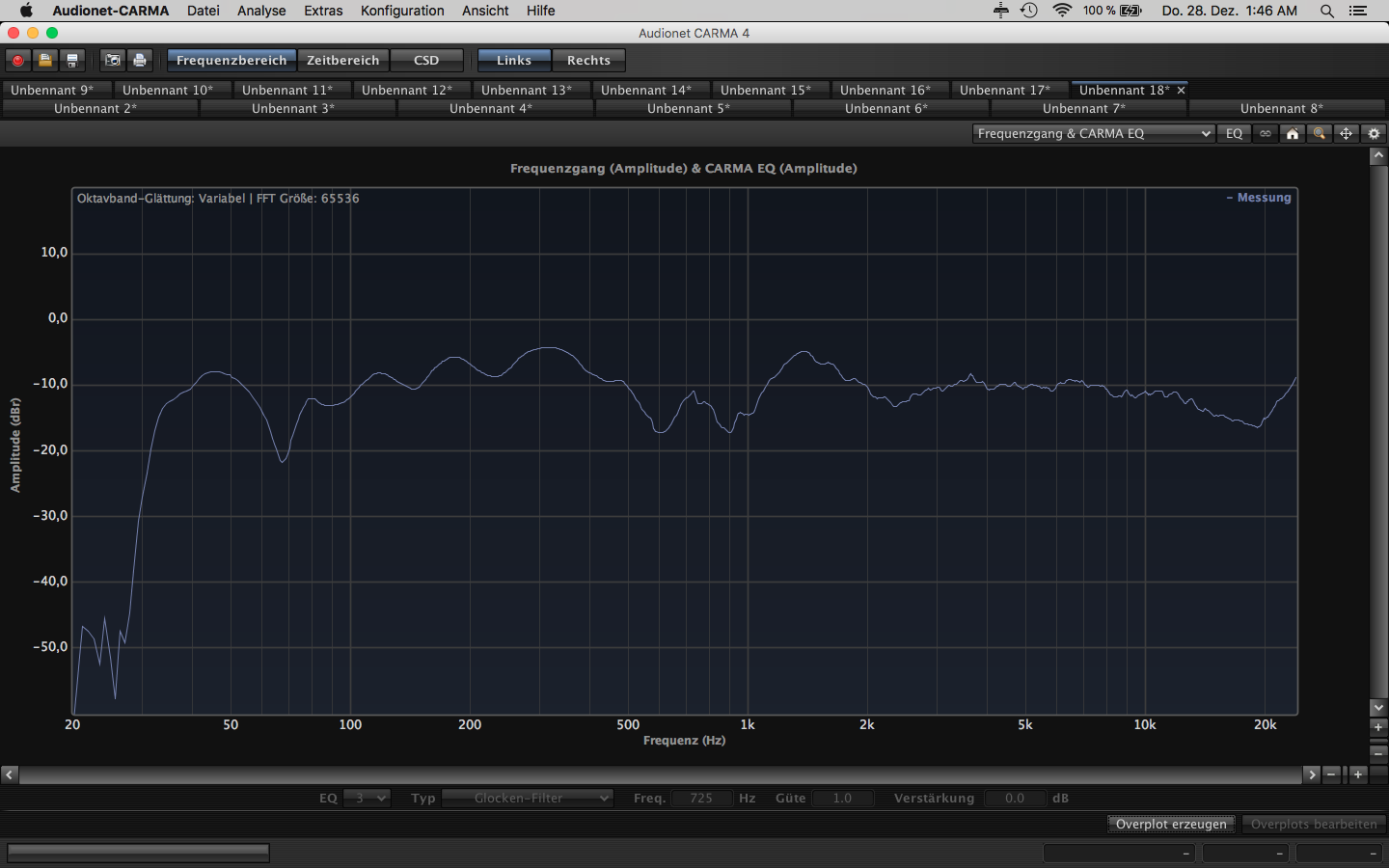Click the horizontal scrollbar below the graph
Viewport: 1389px width, 868px height.
coord(661,774)
